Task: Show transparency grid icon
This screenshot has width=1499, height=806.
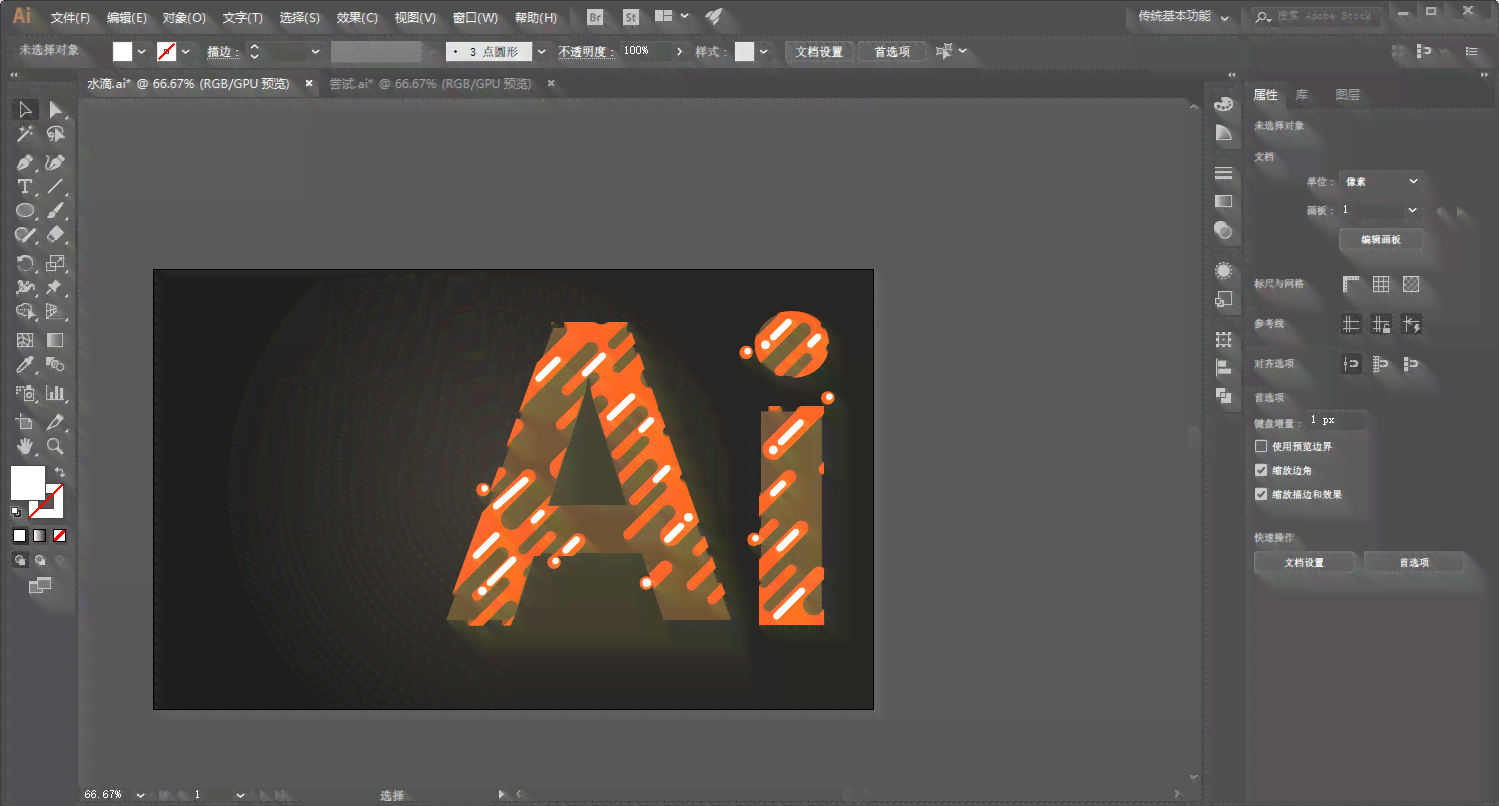Action: pyautogui.click(x=1411, y=285)
